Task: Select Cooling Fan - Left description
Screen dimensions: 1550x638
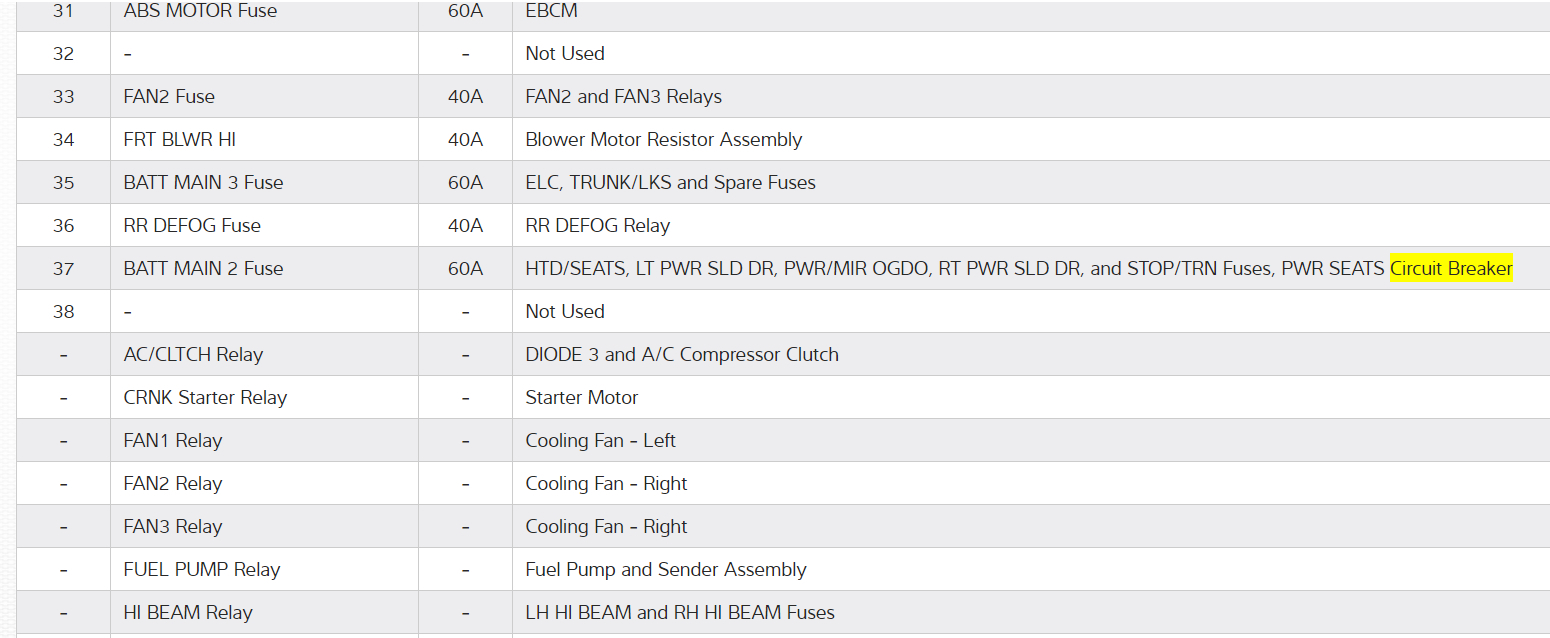Action: click(600, 441)
